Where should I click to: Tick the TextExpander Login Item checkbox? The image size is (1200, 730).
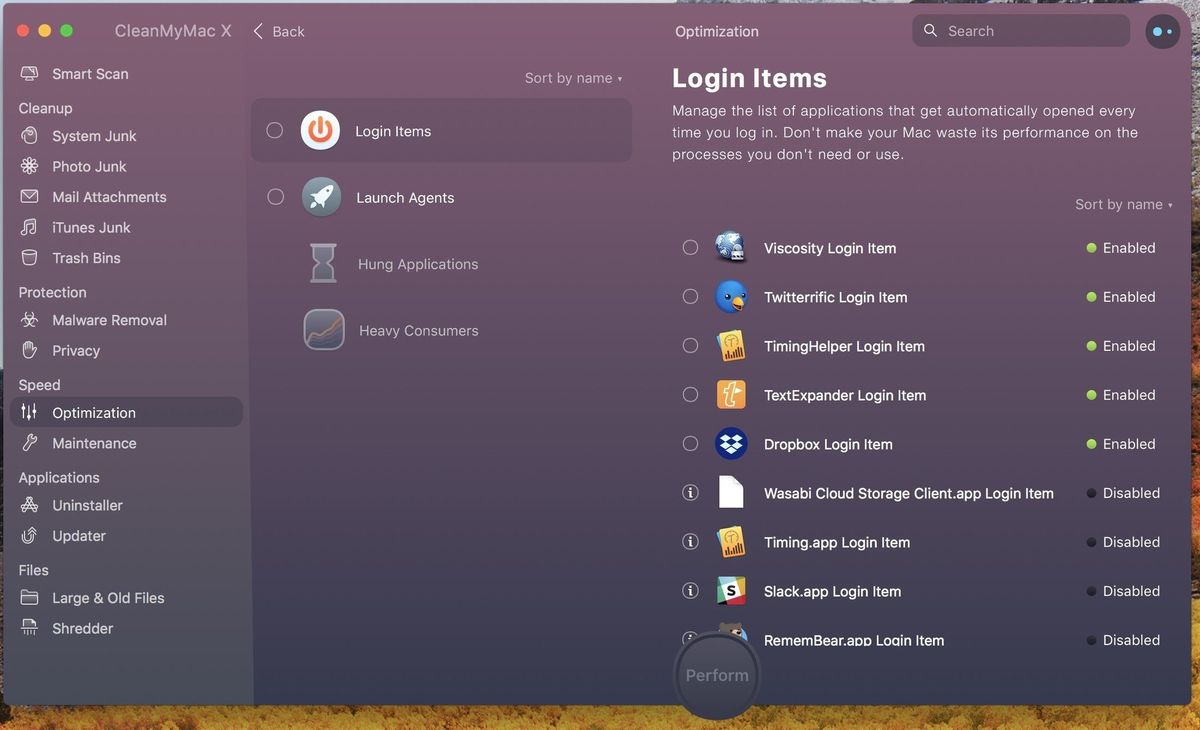(690, 394)
